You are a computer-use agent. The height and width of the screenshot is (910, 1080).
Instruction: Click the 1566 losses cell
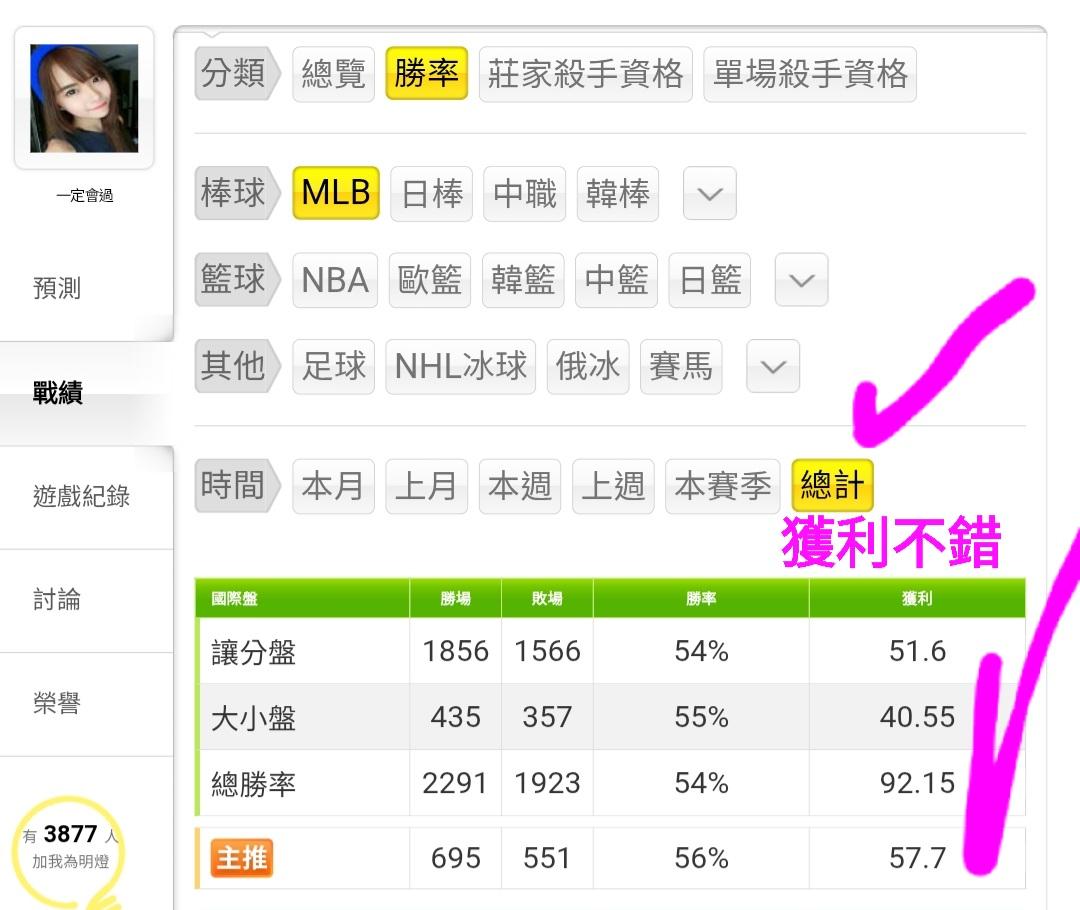pyautogui.click(x=548, y=651)
